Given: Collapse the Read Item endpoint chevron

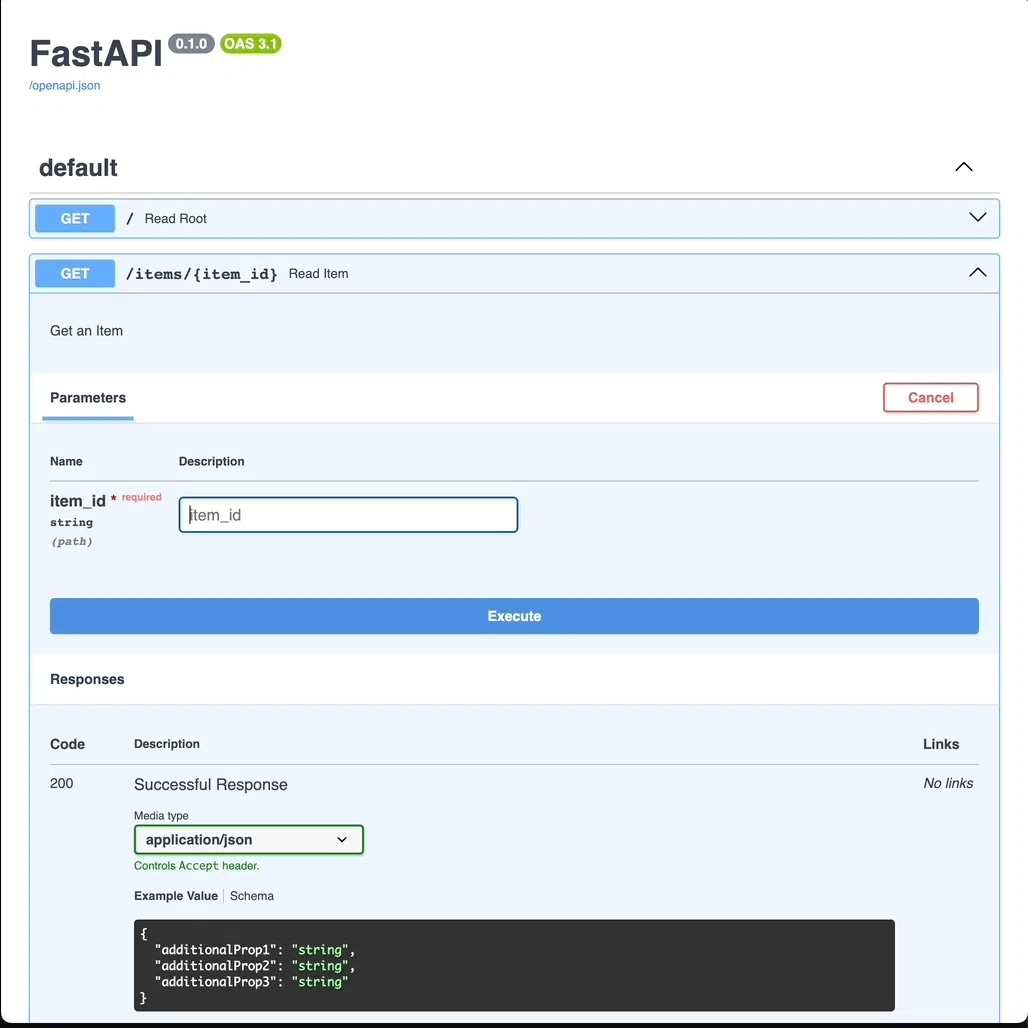Looking at the screenshot, I should 977,273.
